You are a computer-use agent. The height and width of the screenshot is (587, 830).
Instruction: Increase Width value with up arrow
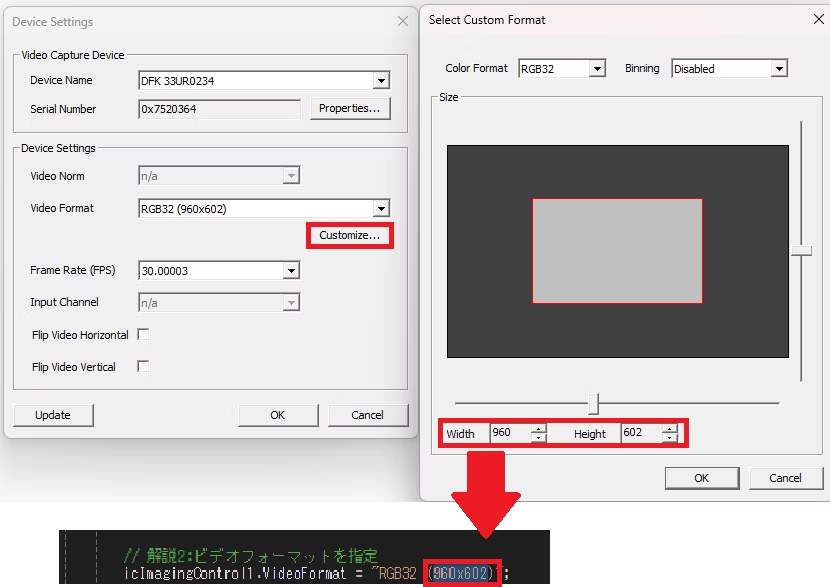click(x=538, y=429)
